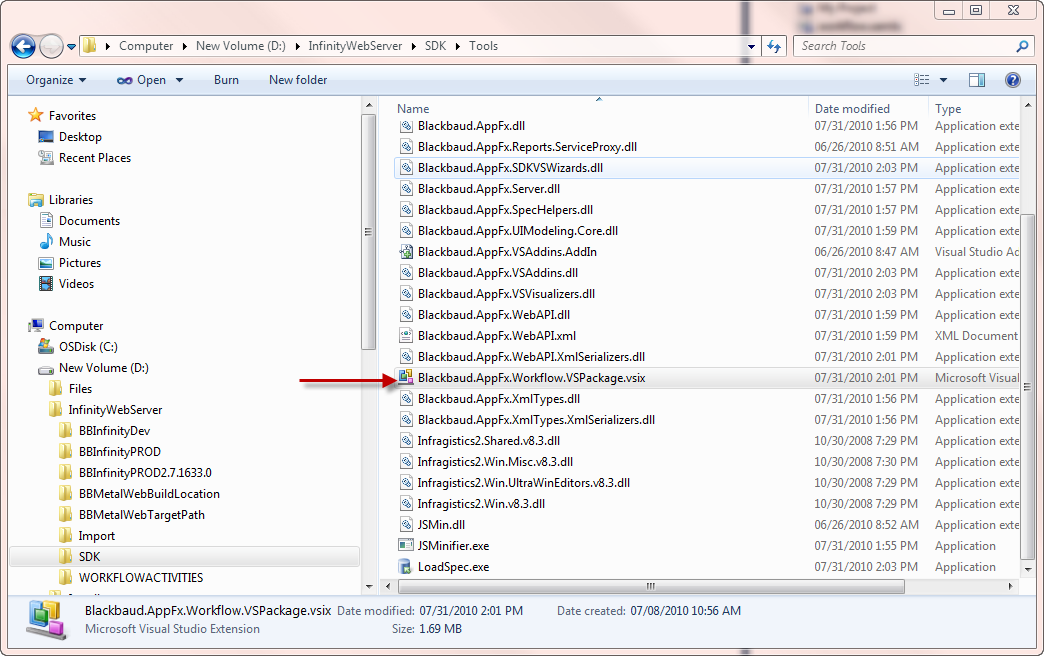Expand the Open button dropdown arrow

click(179, 80)
